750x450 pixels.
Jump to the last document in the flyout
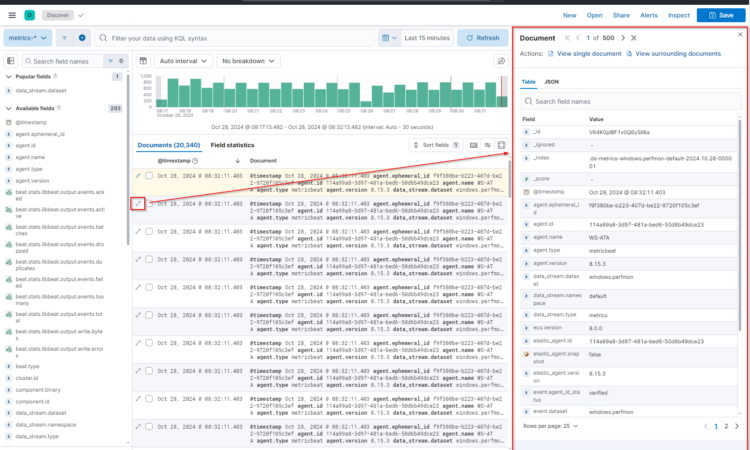[x=633, y=38]
